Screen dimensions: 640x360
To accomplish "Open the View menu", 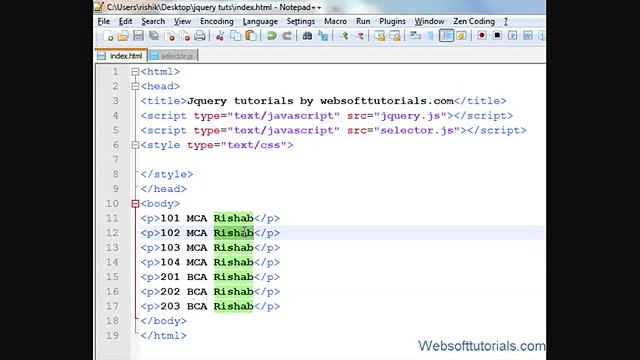I will click(182, 21).
